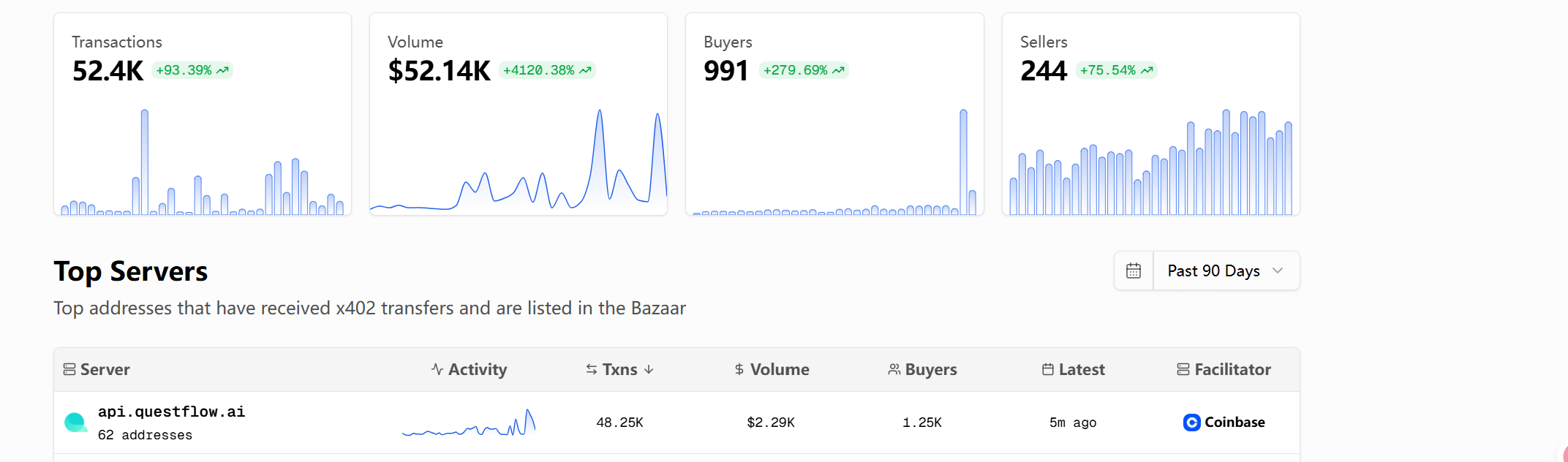Click the $52.14K volume total
Image resolution: width=1568 pixels, height=462 pixels.
(x=439, y=71)
